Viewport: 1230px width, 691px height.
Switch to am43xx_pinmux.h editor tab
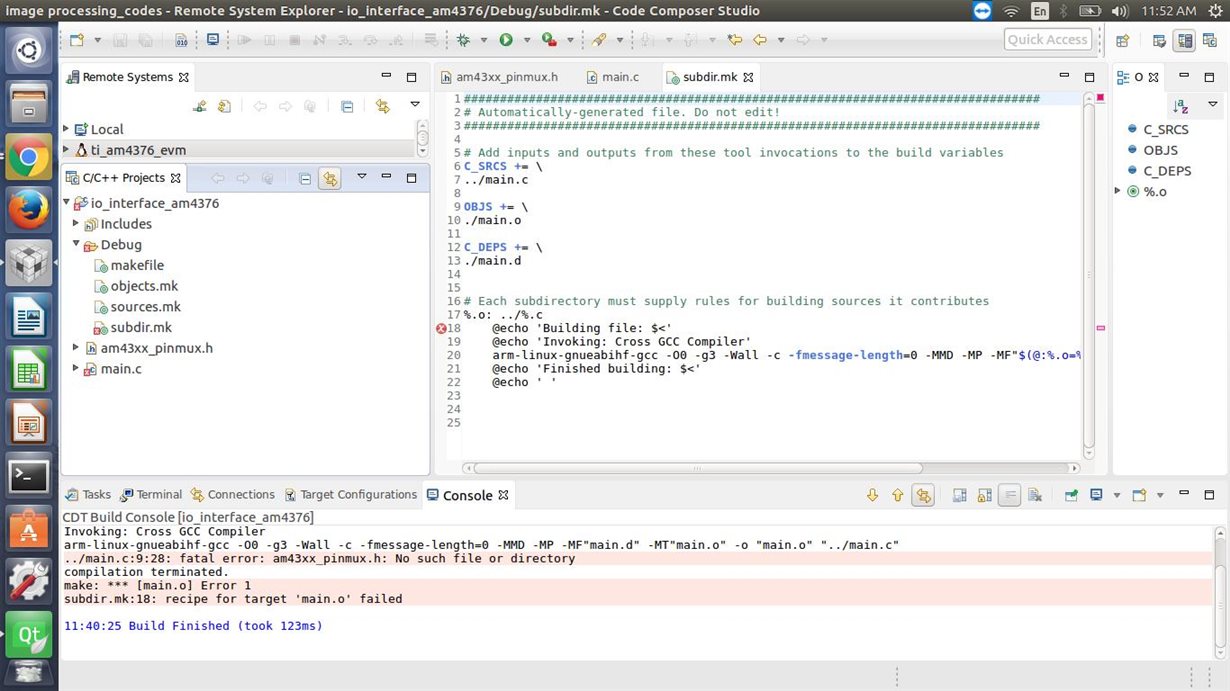[x=498, y=77]
